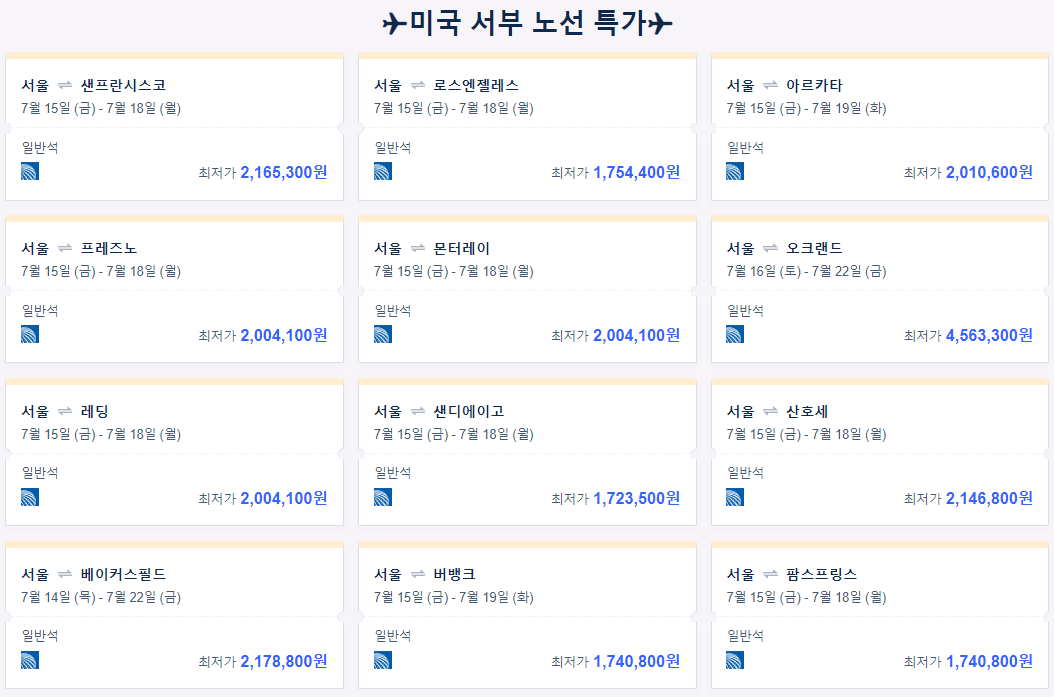Click round-trip arrows icon beside 샌프란시스코

click(x=65, y=85)
